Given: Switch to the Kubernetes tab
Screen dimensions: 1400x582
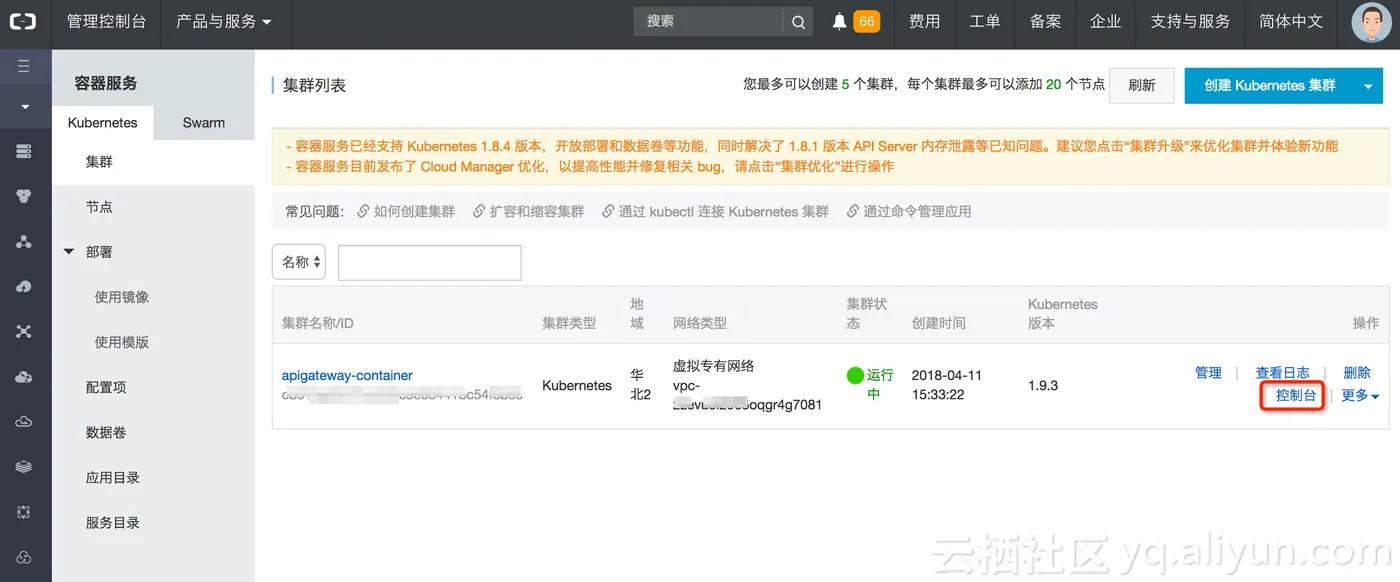Looking at the screenshot, I should click(103, 123).
